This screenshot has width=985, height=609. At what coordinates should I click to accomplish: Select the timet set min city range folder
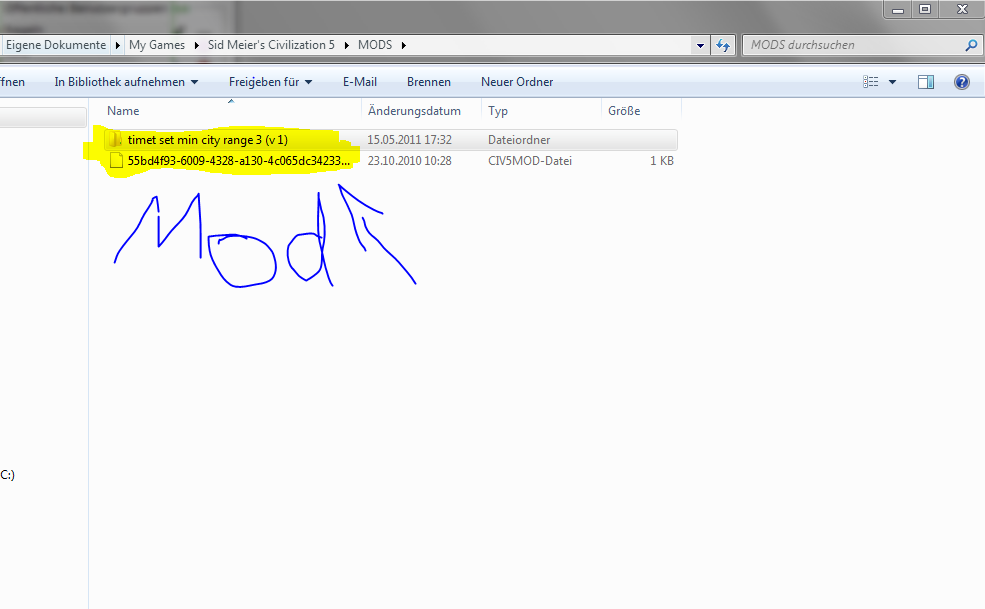coord(207,140)
